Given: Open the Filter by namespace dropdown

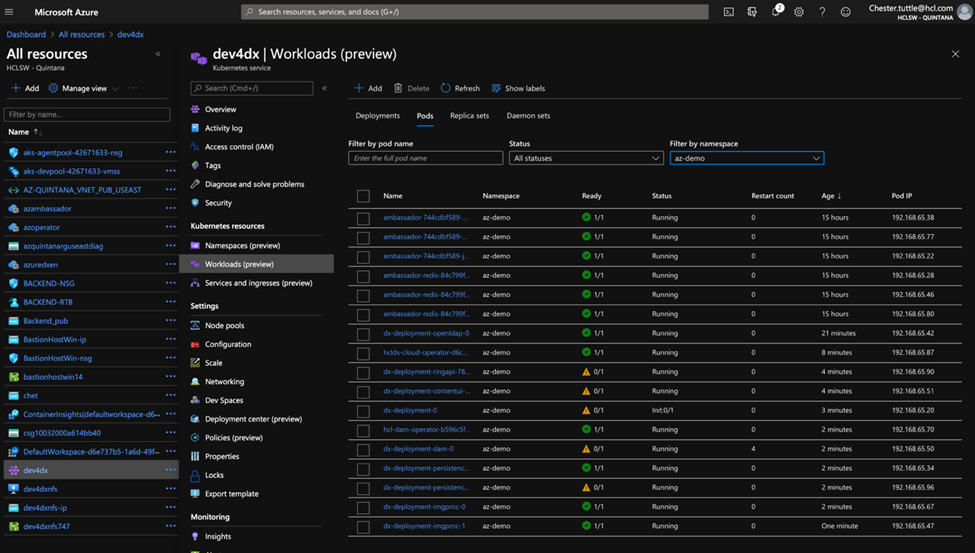Looking at the screenshot, I should 747,159.
